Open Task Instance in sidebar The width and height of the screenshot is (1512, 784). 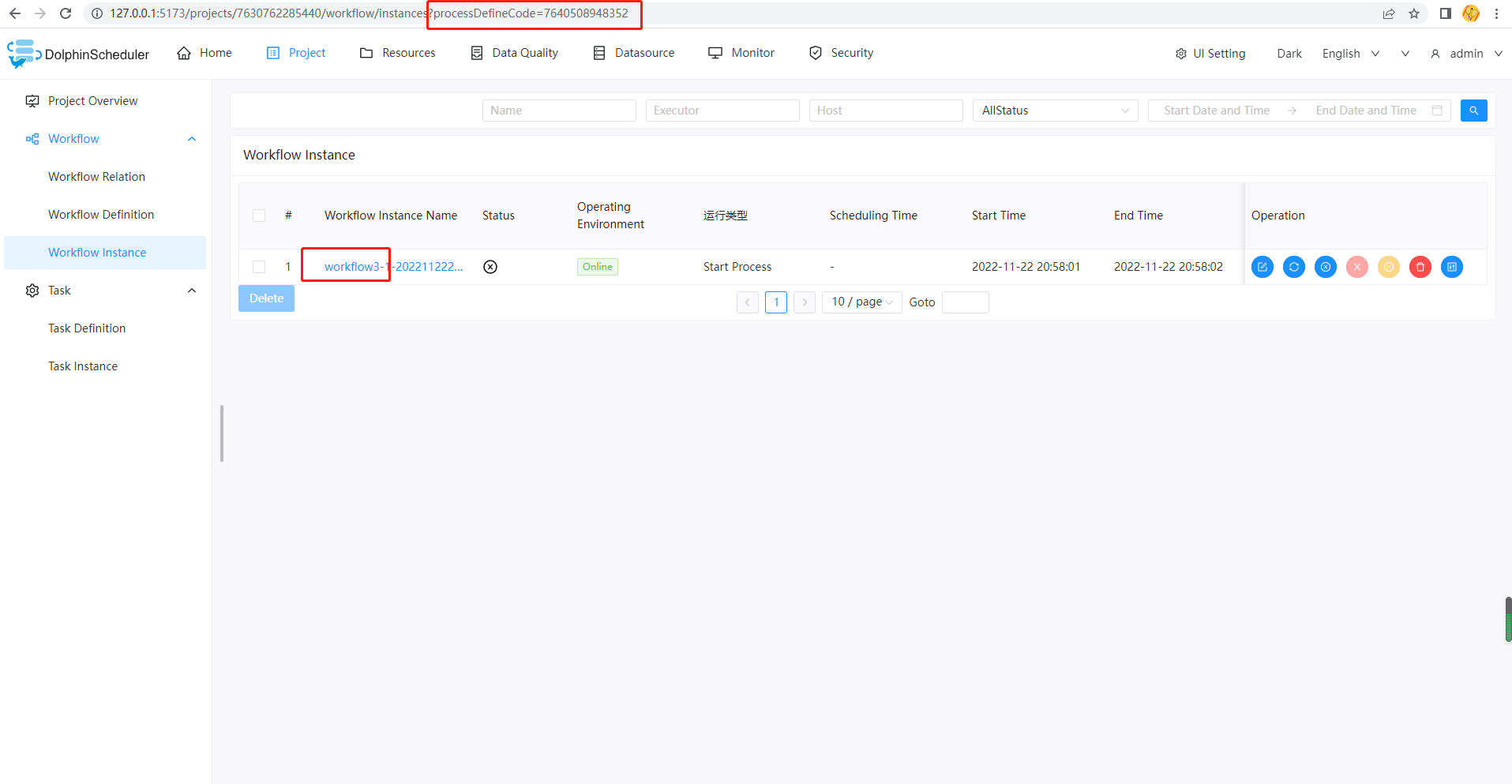tap(83, 366)
